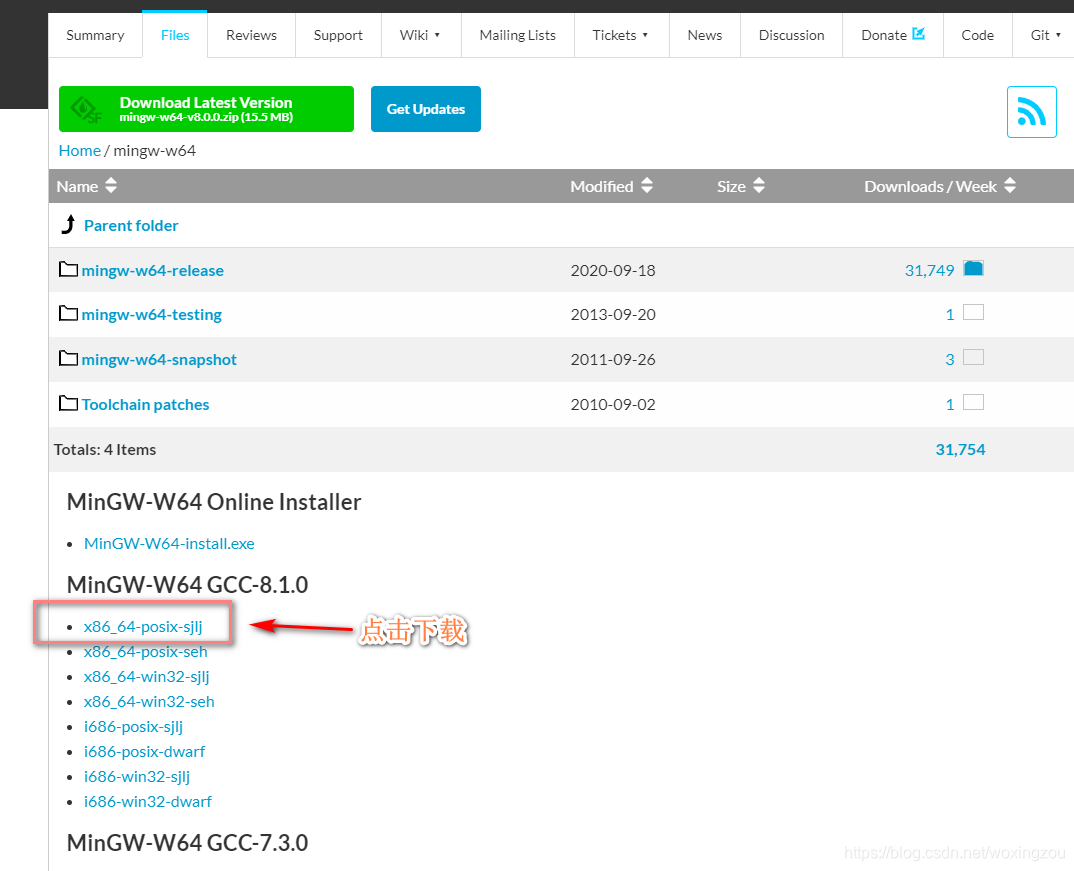Download x86_64-posix-seh build

pyautogui.click(x=145, y=652)
